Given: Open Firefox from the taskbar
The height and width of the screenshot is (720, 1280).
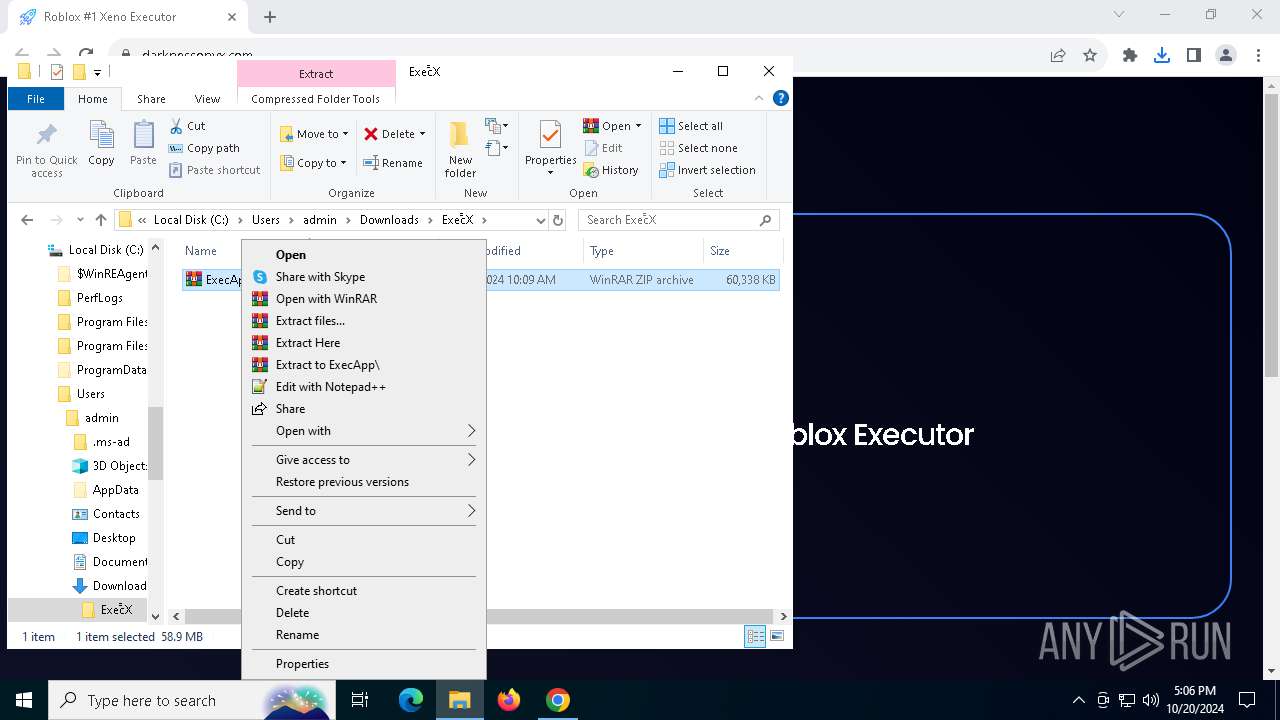Looking at the screenshot, I should point(509,700).
